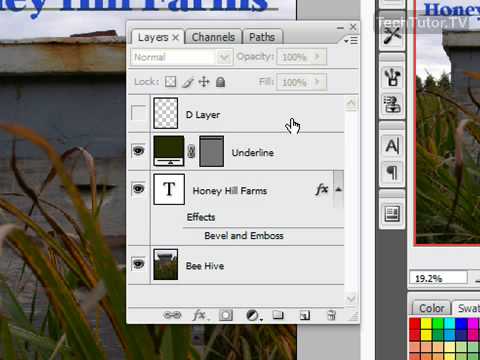
Task: Select the Underline vector mask thumbnail
Action: pyautogui.click(x=211, y=151)
